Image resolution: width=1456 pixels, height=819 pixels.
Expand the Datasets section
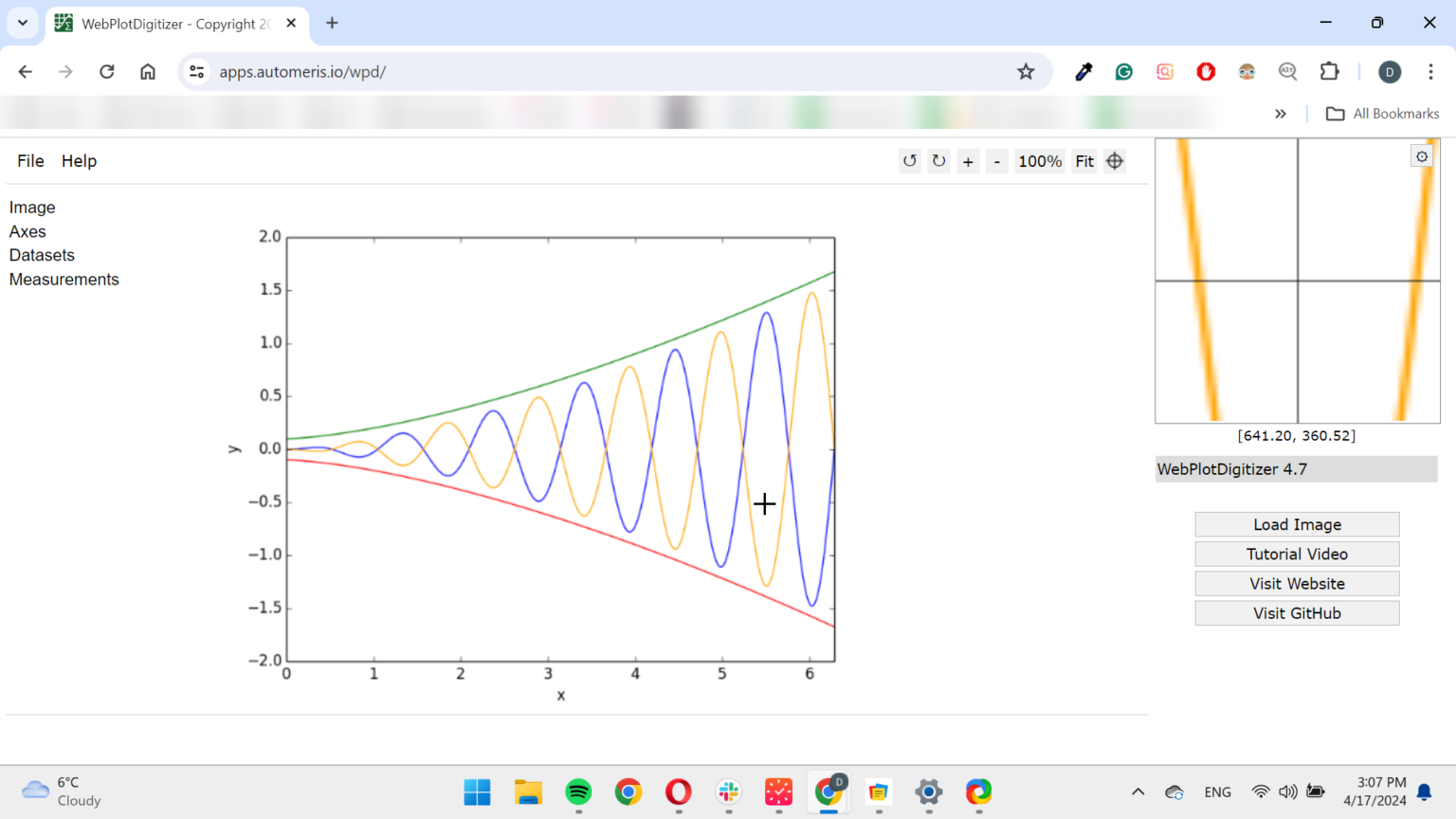point(42,255)
